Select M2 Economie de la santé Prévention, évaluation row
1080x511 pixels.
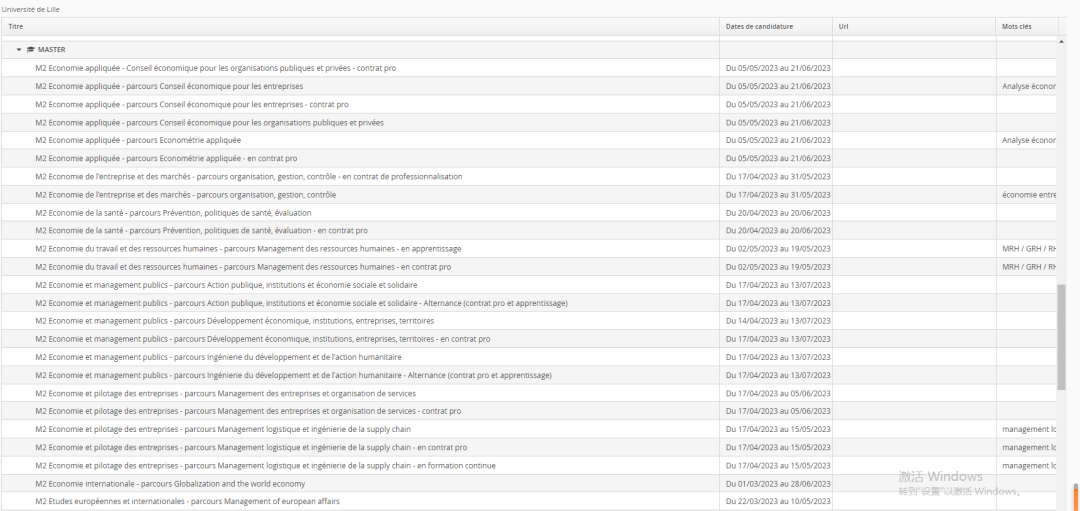pyautogui.click(x=174, y=213)
